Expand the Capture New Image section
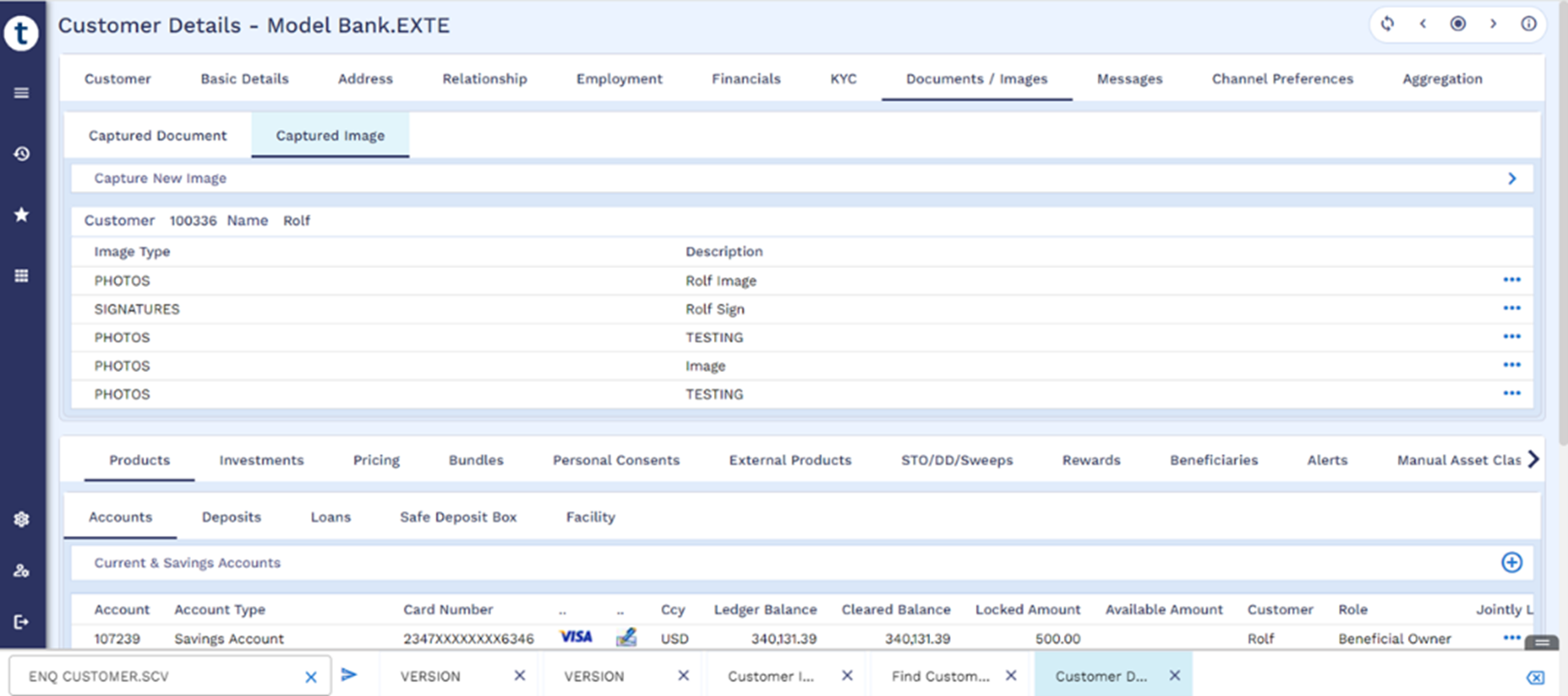This screenshot has width=1568, height=696. pos(1511,178)
